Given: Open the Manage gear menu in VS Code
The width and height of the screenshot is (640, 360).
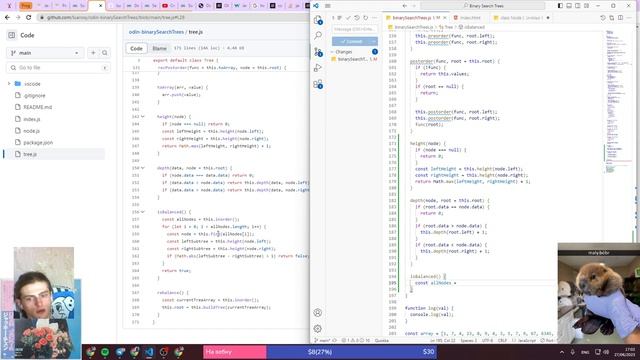Looking at the screenshot, I should [318, 329].
